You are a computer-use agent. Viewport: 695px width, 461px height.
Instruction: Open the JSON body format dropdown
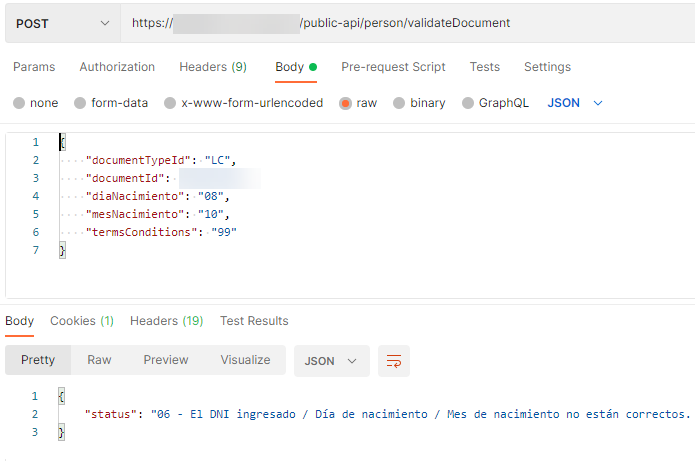574,103
